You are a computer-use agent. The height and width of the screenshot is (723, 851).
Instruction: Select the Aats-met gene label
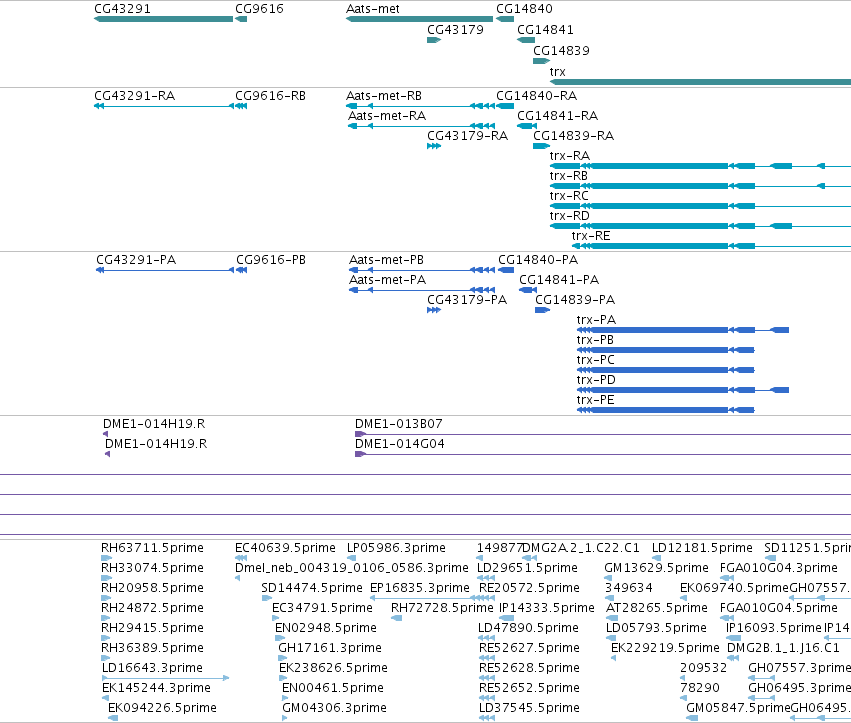pos(372,9)
